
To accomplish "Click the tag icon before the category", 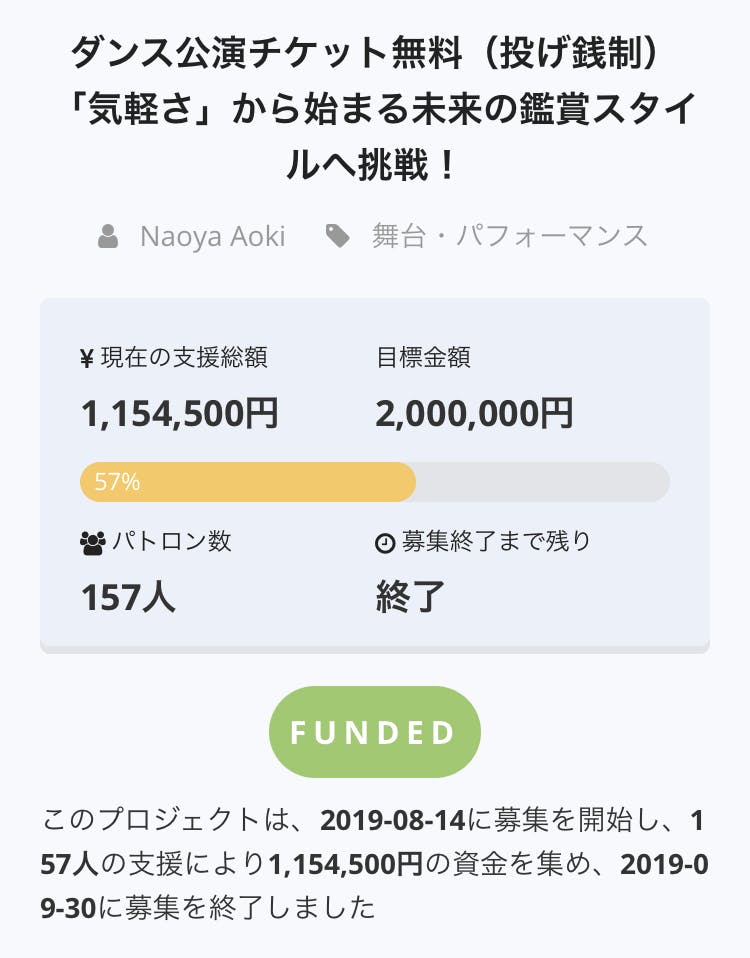I will pyautogui.click(x=338, y=237).
